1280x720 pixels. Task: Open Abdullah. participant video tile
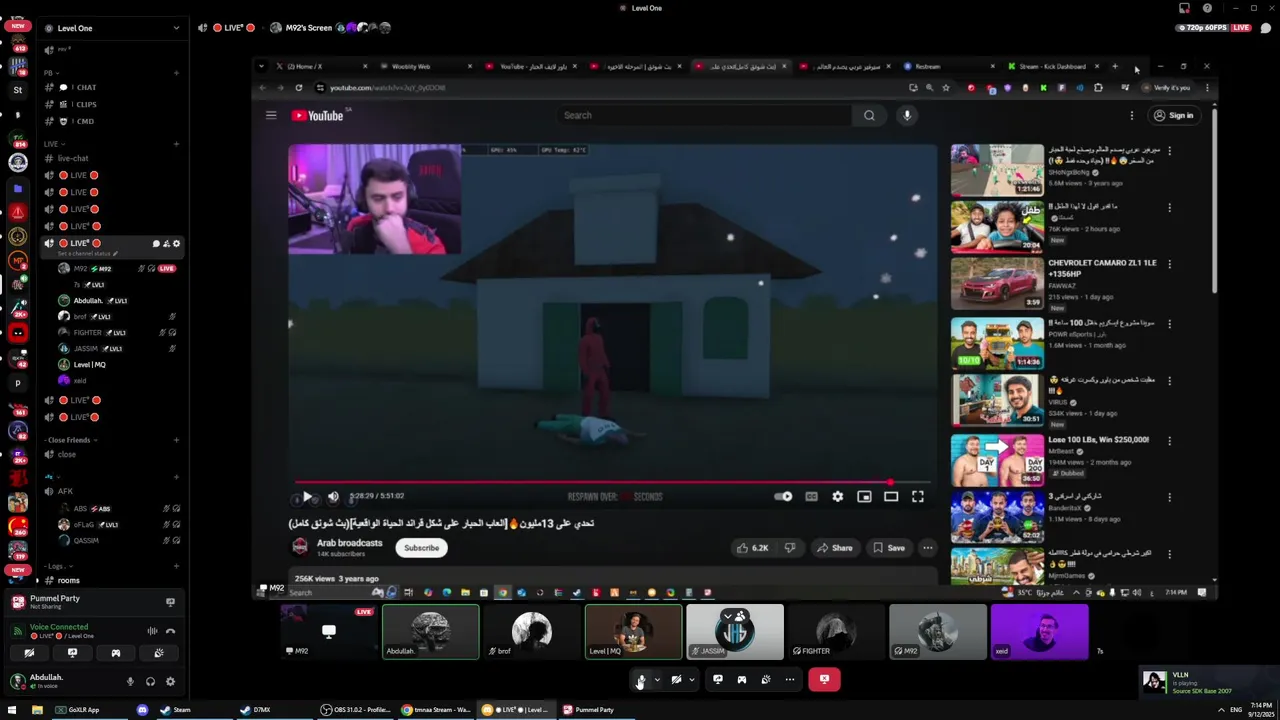pyautogui.click(x=431, y=632)
